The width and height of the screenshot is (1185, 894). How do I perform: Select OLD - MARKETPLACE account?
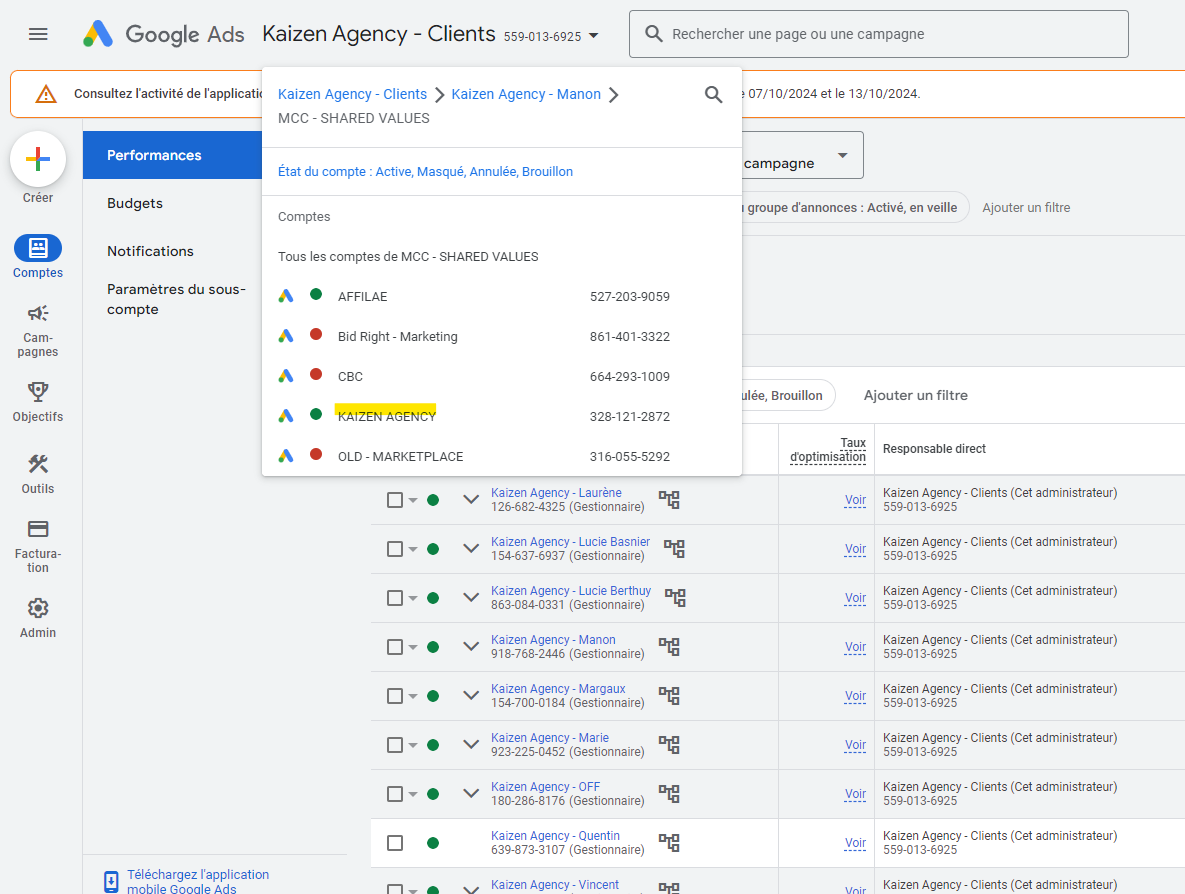(502, 456)
